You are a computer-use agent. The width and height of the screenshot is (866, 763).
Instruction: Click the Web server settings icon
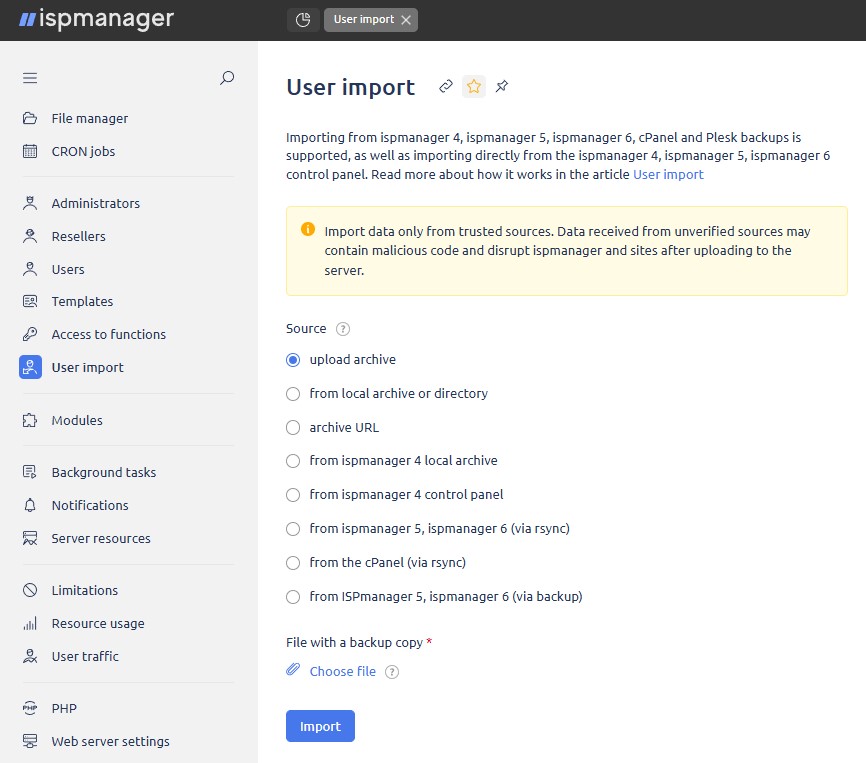(30, 741)
